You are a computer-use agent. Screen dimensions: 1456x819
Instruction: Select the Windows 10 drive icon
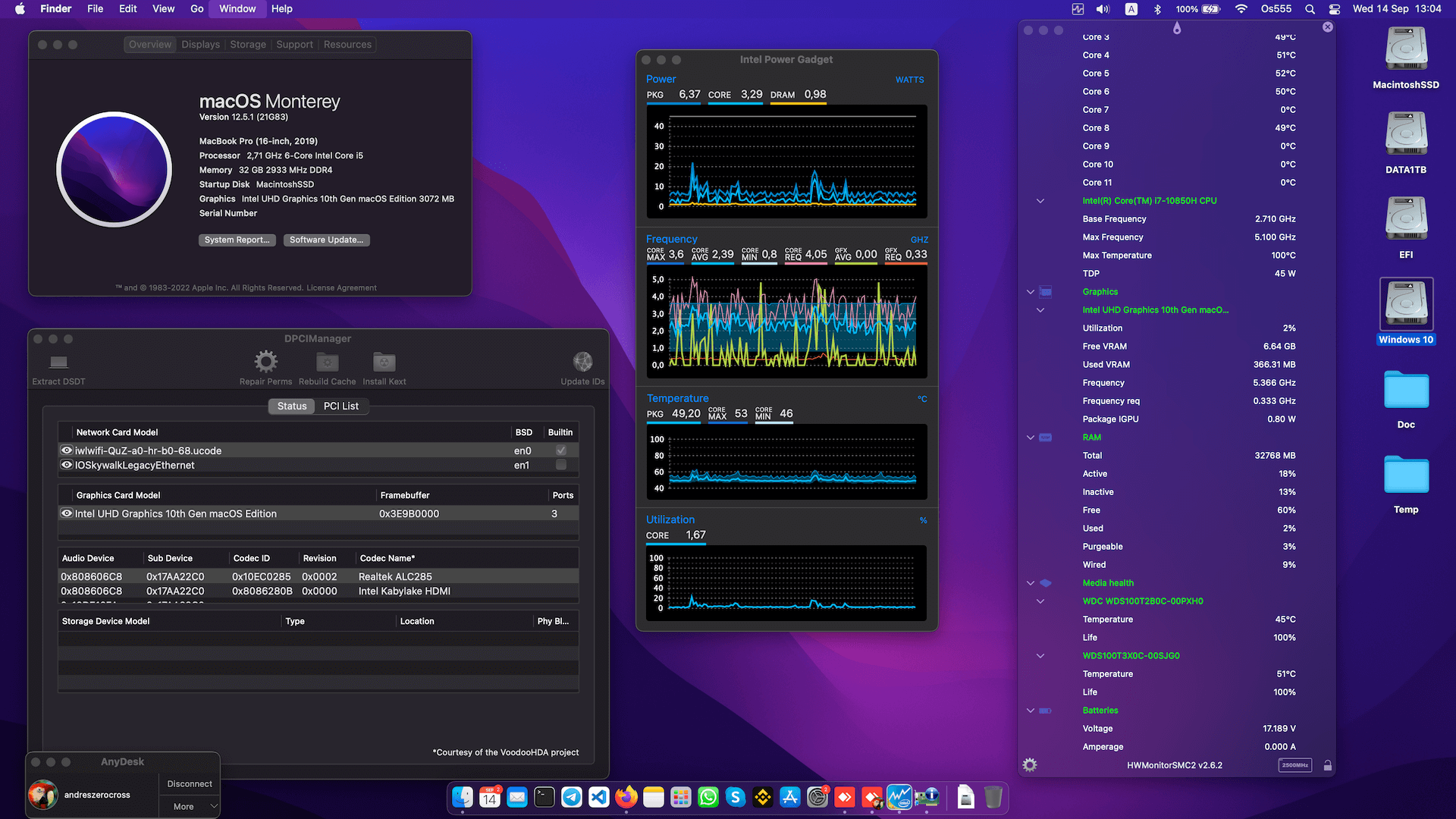[1406, 304]
